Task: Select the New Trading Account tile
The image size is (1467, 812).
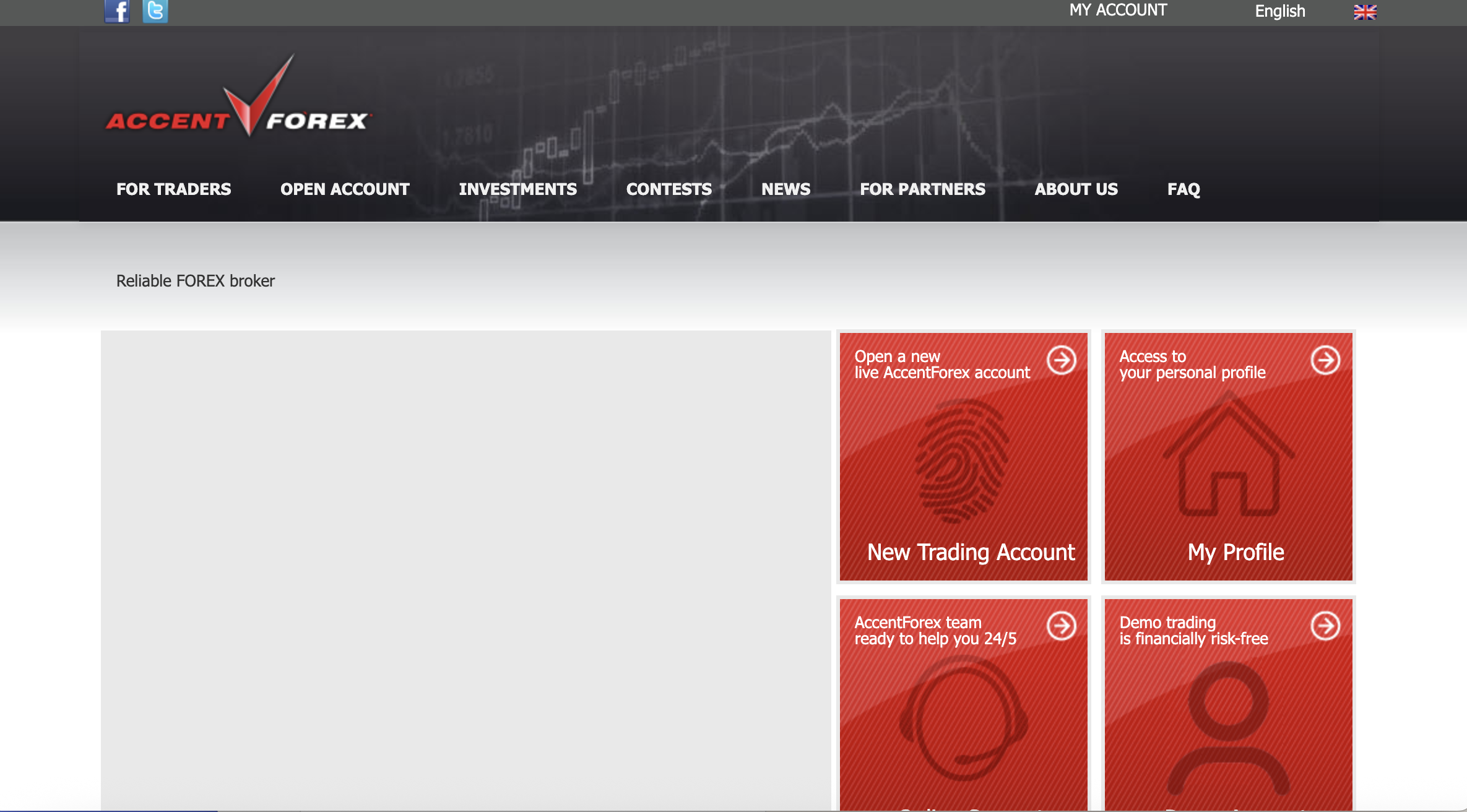Action: point(963,456)
